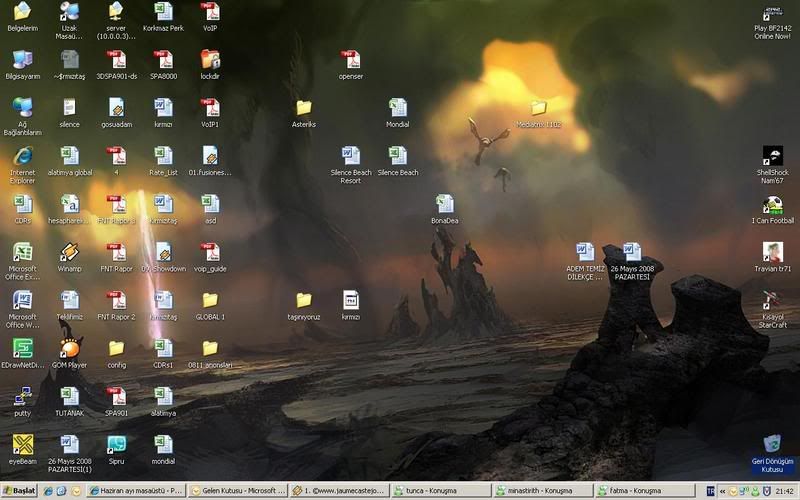Switch to Gelen Kutusu taskbar window
The image size is (800, 500).
click(237, 491)
